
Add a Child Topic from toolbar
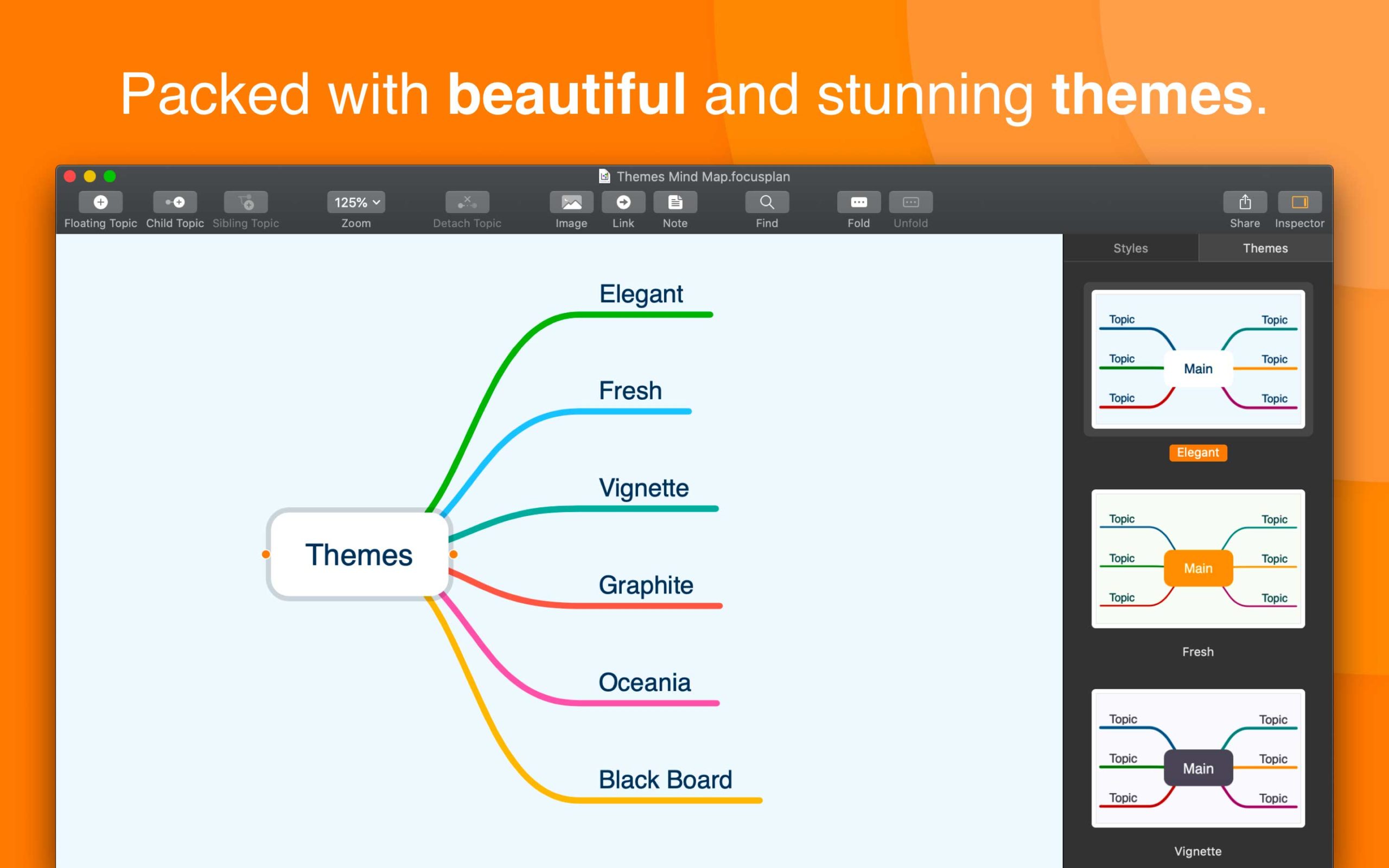(175, 202)
